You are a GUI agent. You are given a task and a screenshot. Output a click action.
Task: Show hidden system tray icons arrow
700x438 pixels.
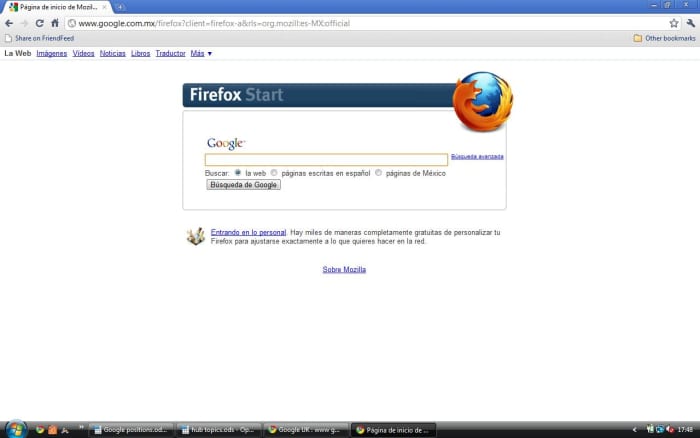[634, 430]
